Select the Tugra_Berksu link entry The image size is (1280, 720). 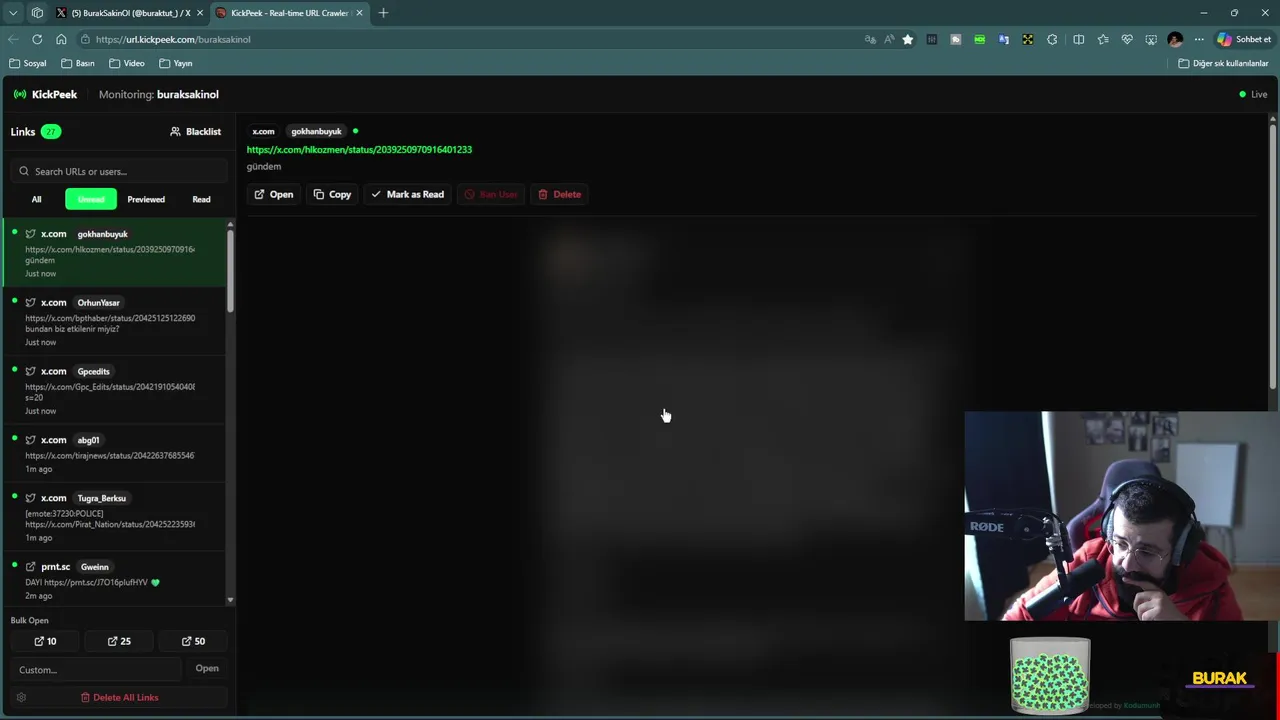pyautogui.click(x=114, y=517)
